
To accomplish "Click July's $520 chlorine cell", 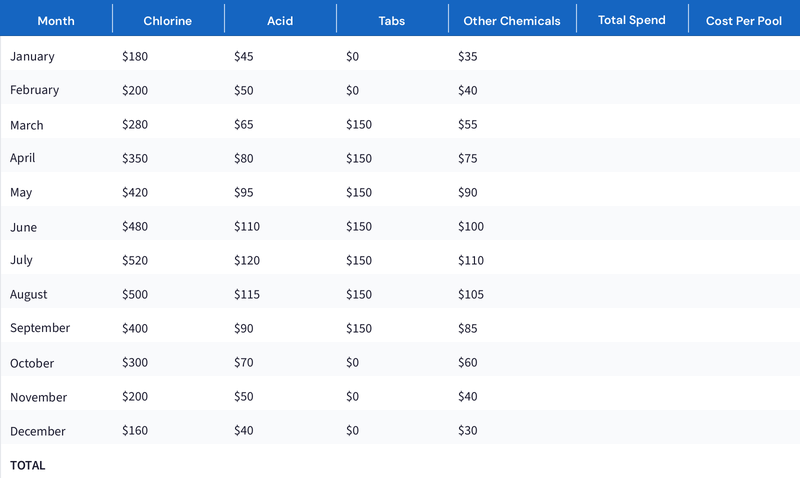I will point(137,260).
